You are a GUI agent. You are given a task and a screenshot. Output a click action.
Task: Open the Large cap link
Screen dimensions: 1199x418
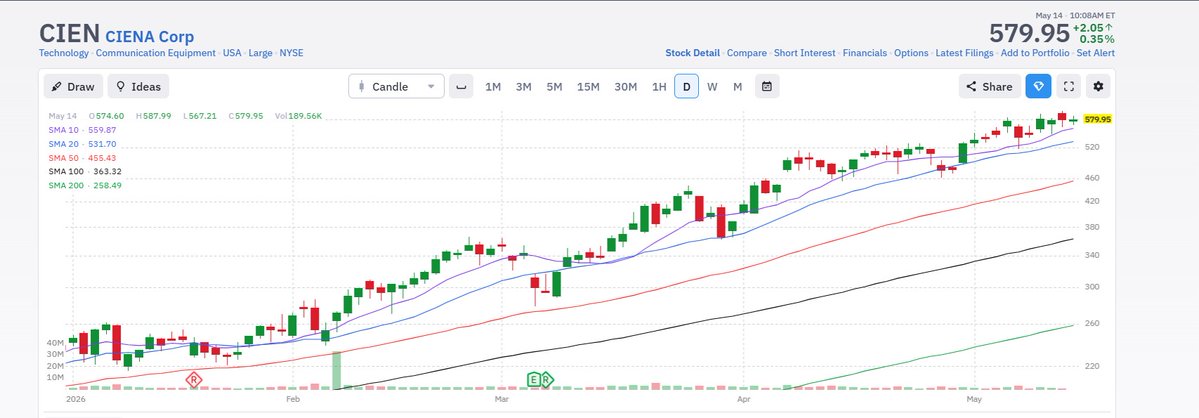pos(260,53)
